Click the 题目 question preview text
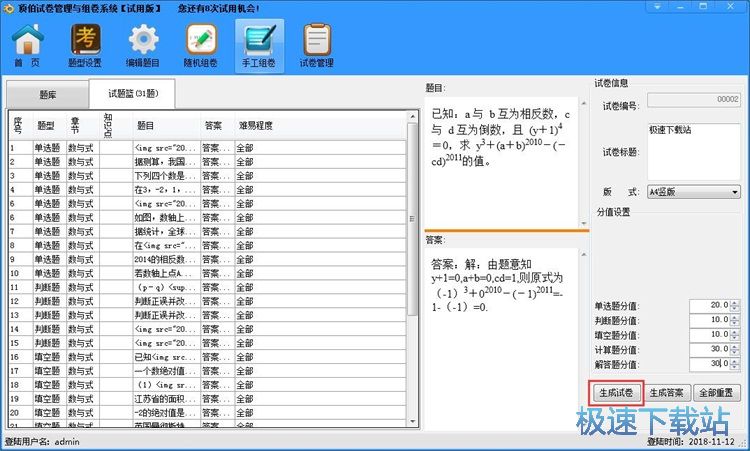Screen dimensions: 750x451 coord(500,137)
